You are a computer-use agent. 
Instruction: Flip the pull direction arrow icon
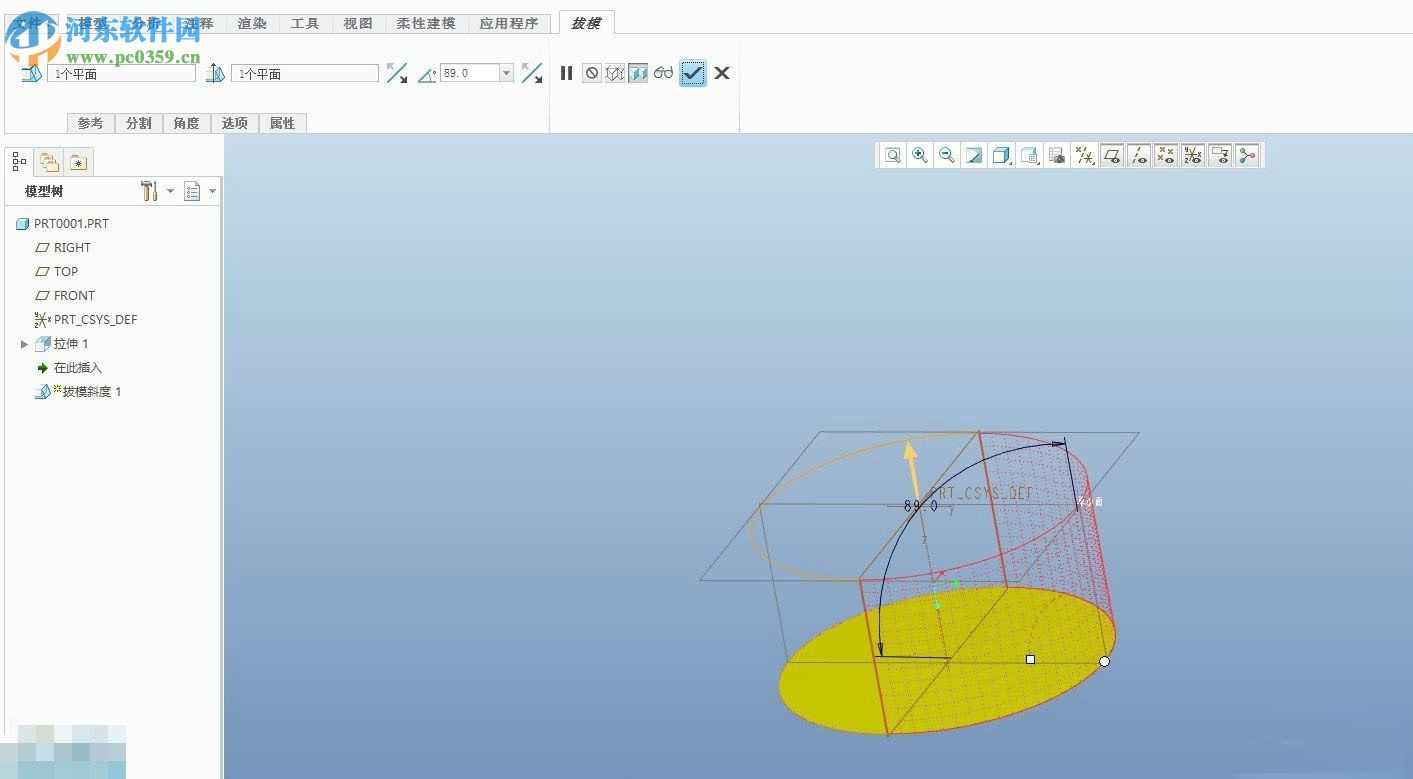pyautogui.click(x=397, y=73)
